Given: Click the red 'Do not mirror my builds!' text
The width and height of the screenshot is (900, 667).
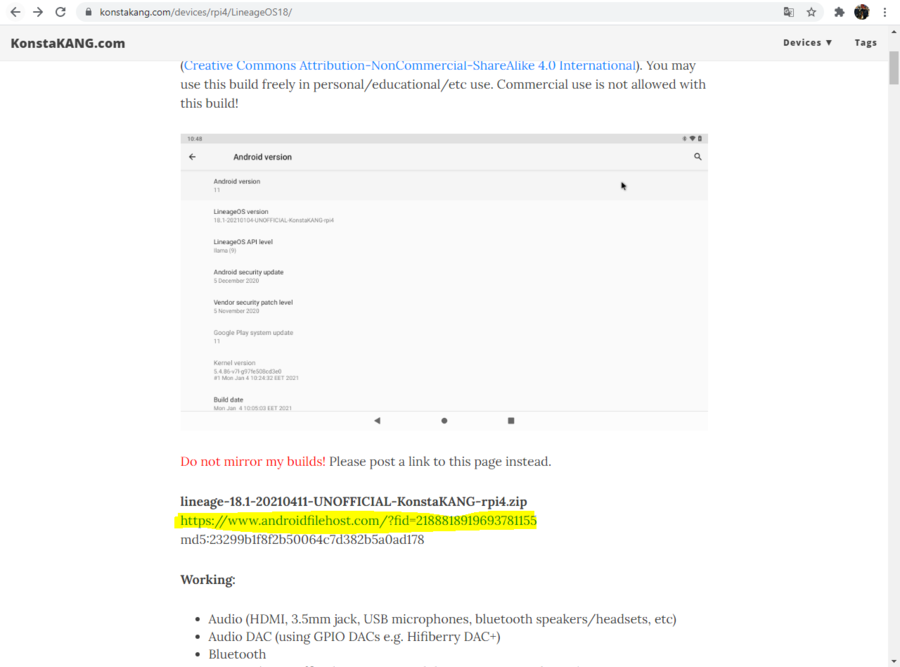Looking at the screenshot, I should [x=253, y=462].
